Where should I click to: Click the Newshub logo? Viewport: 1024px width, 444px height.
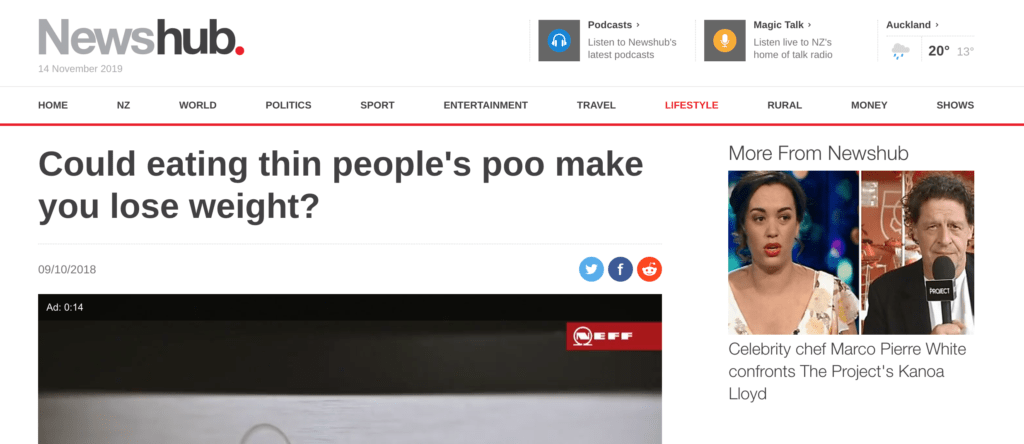(x=141, y=37)
